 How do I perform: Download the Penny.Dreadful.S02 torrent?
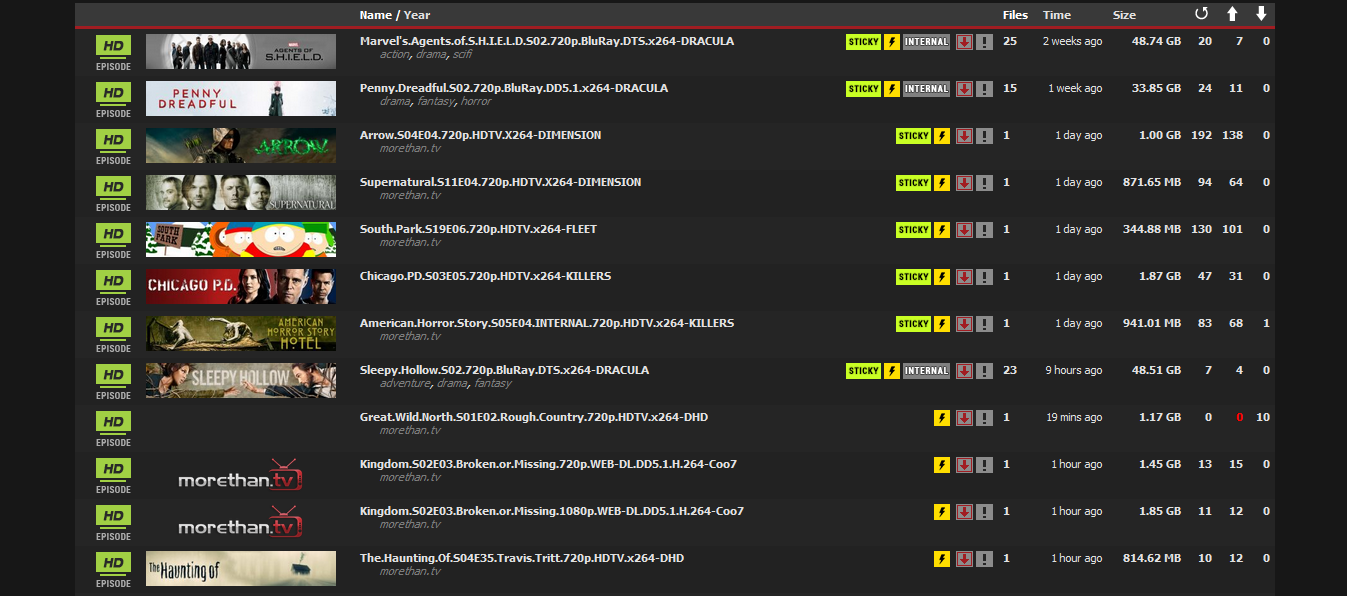coord(964,89)
